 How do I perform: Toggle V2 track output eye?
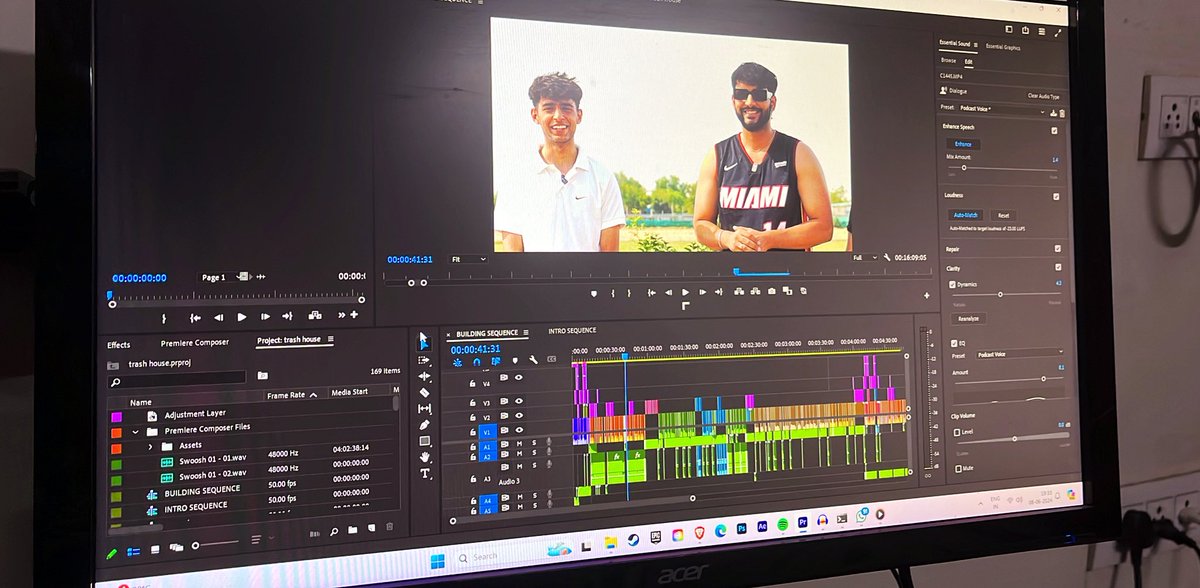pos(519,415)
